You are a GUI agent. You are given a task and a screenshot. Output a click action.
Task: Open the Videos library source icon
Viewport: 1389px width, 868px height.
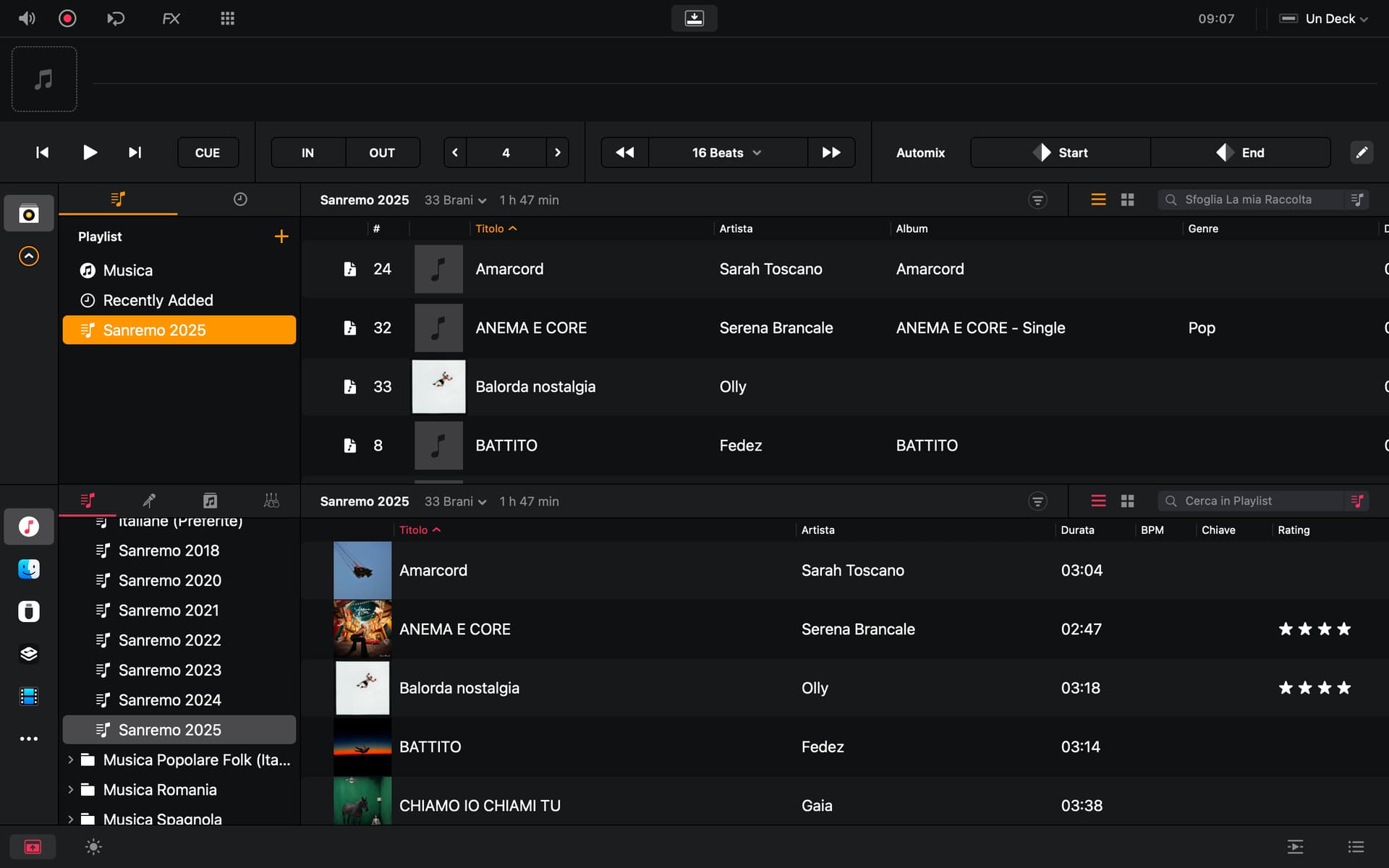(29, 697)
